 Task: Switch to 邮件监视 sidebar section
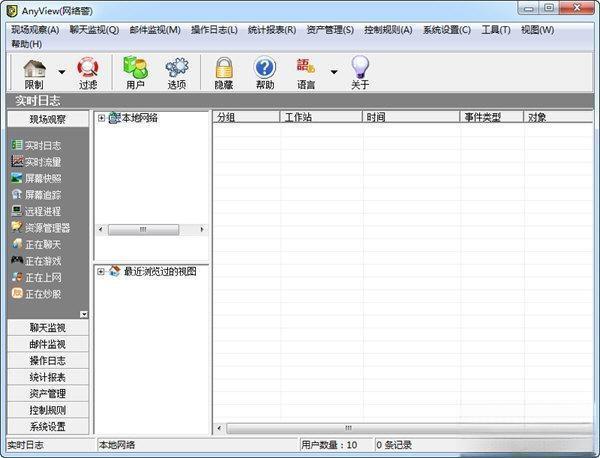point(48,344)
